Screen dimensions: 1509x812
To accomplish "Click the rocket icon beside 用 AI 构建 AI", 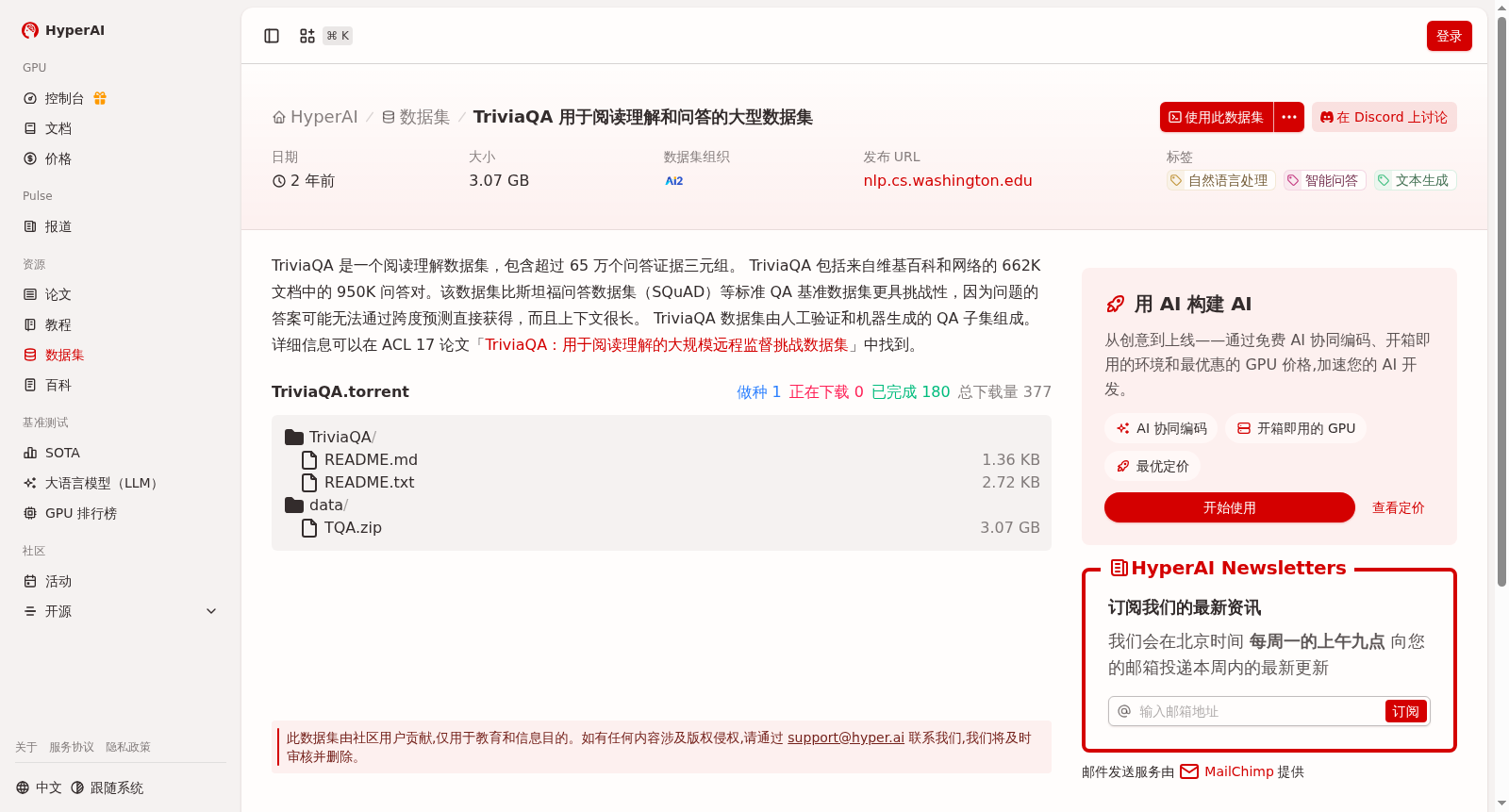I will pyautogui.click(x=1116, y=304).
